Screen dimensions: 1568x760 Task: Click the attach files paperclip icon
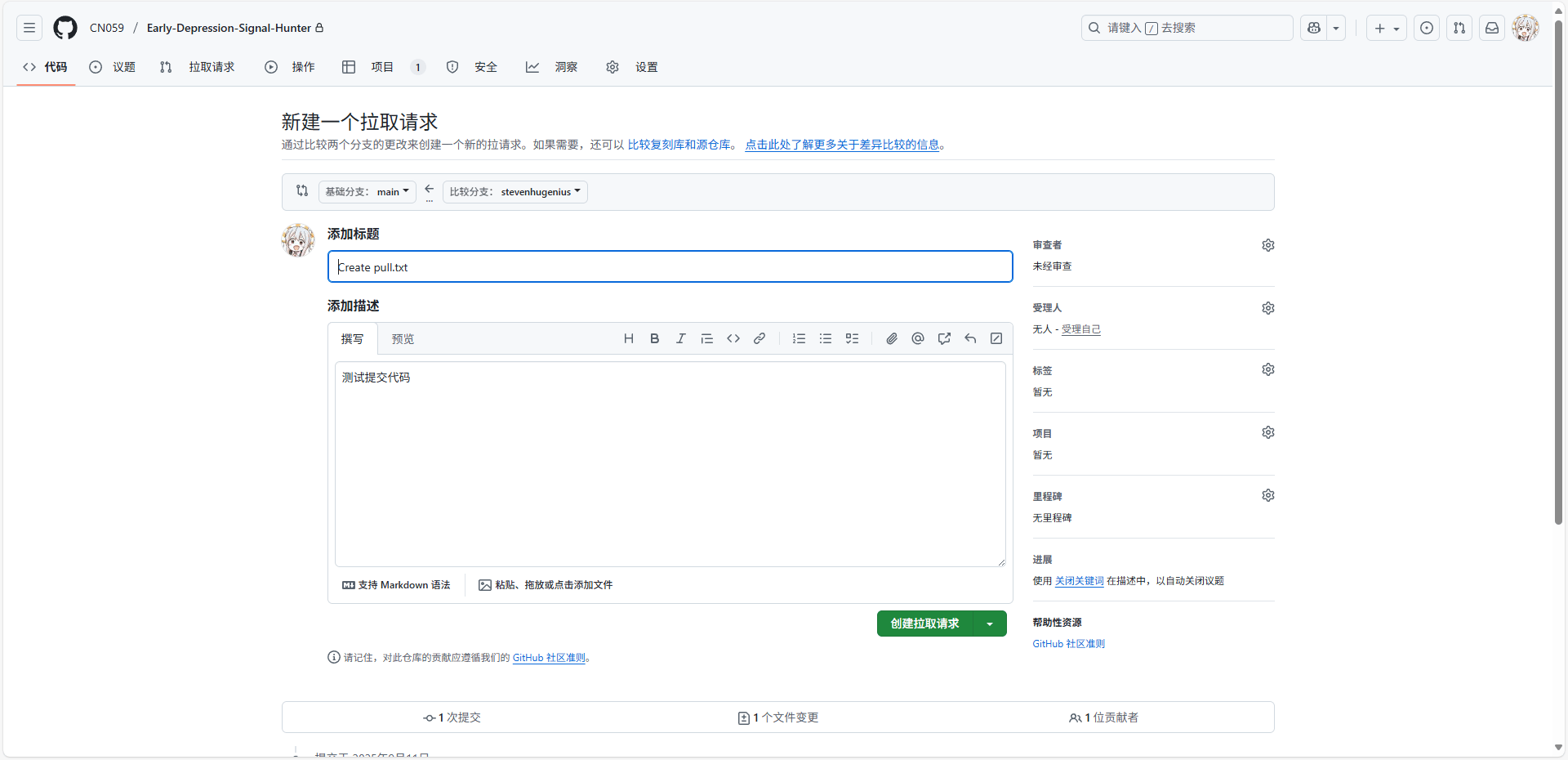[892, 338]
